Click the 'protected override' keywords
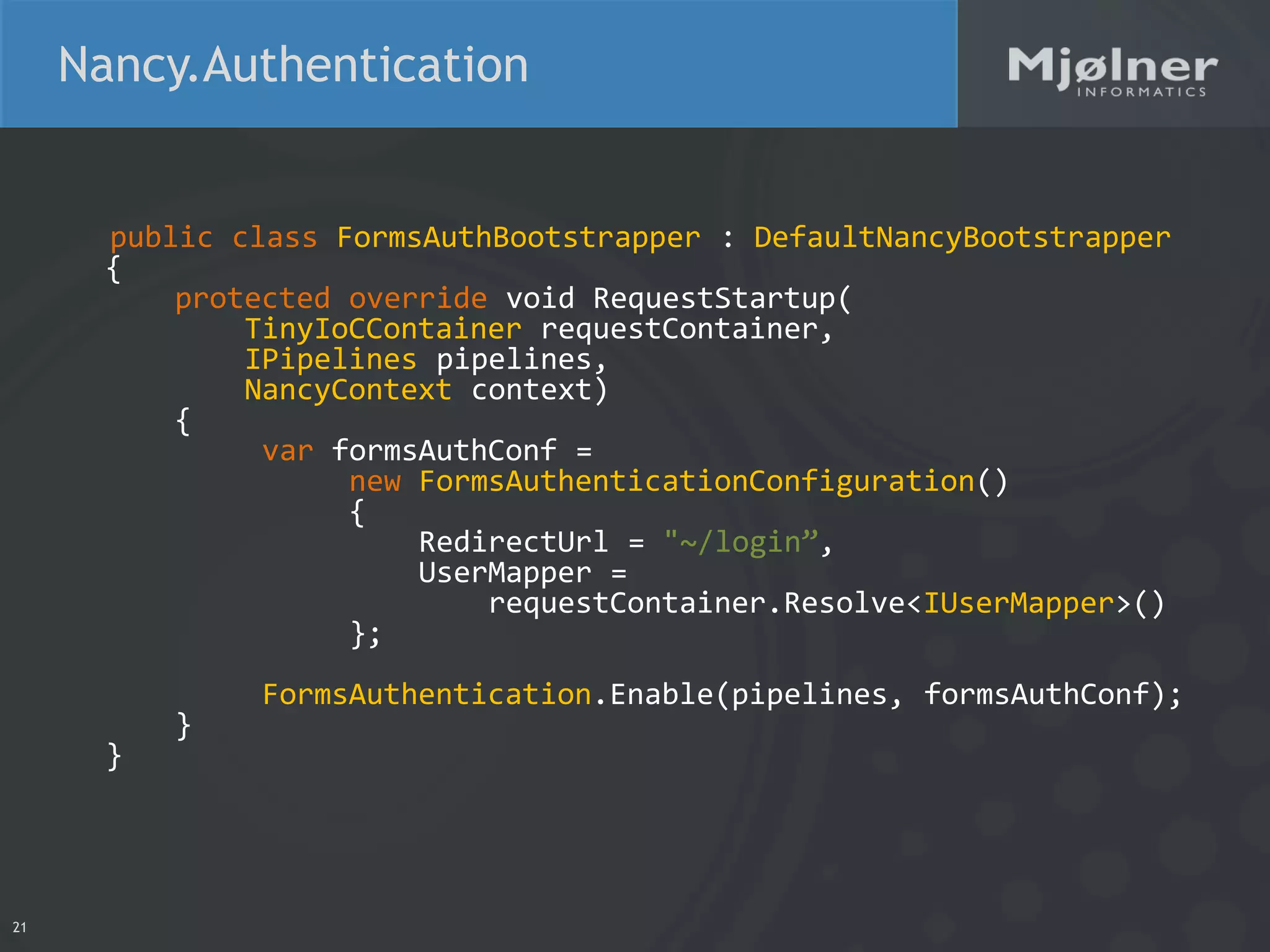 point(331,299)
